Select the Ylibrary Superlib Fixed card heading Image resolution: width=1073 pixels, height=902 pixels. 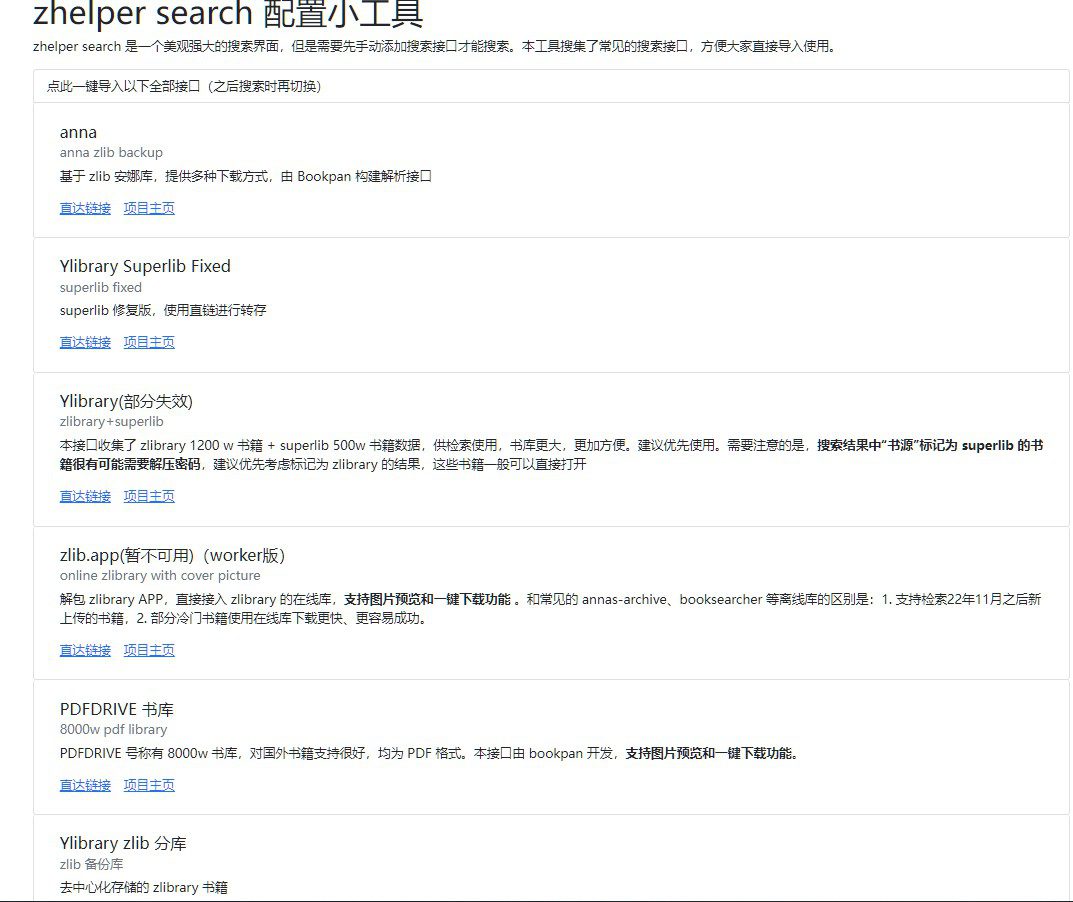pyautogui.click(x=146, y=266)
